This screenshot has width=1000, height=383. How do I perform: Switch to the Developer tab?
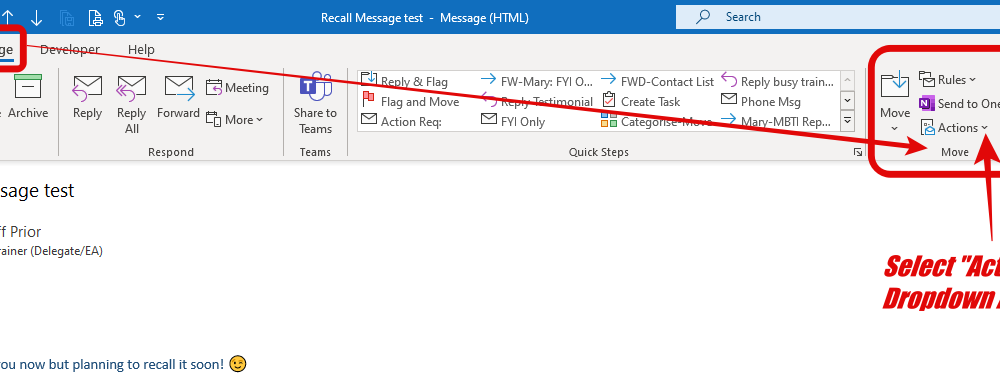pos(70,49)
